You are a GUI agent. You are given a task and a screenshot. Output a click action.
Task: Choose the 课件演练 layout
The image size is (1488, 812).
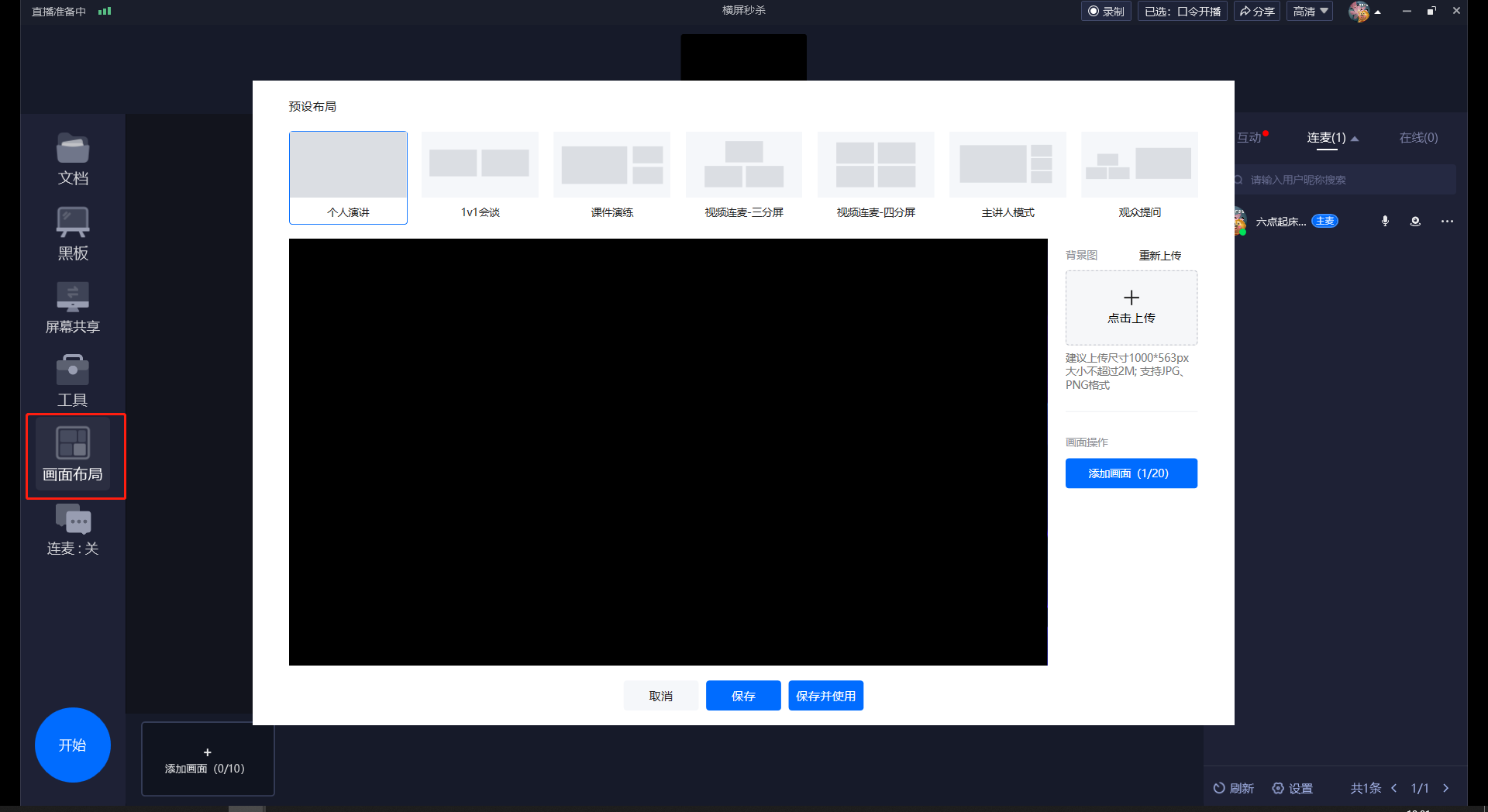click(x=612, y=177)
